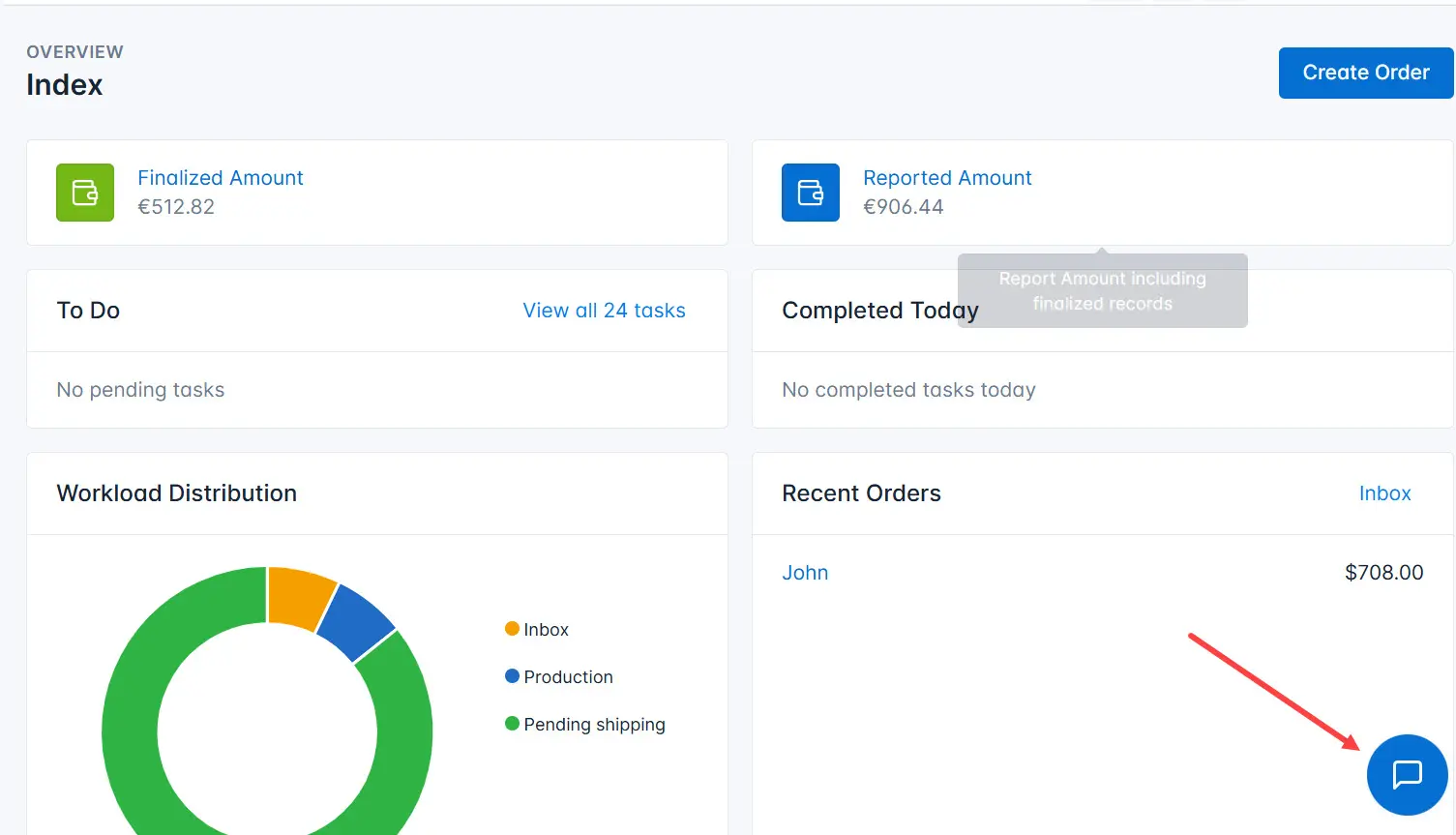The width and height of the screenshot is (1456, 835).
Task: Toggle the Production legend label
Action: 568,677
